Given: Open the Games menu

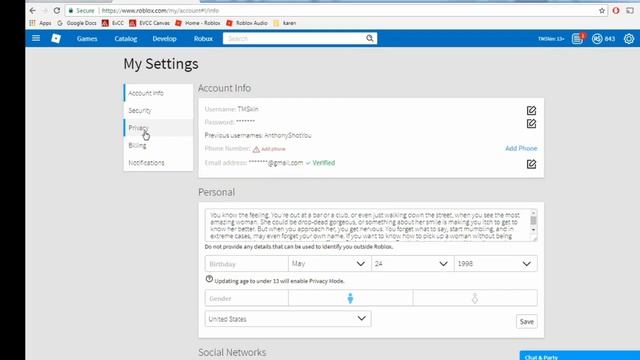Looking at the screenshot, I should 87,39.
